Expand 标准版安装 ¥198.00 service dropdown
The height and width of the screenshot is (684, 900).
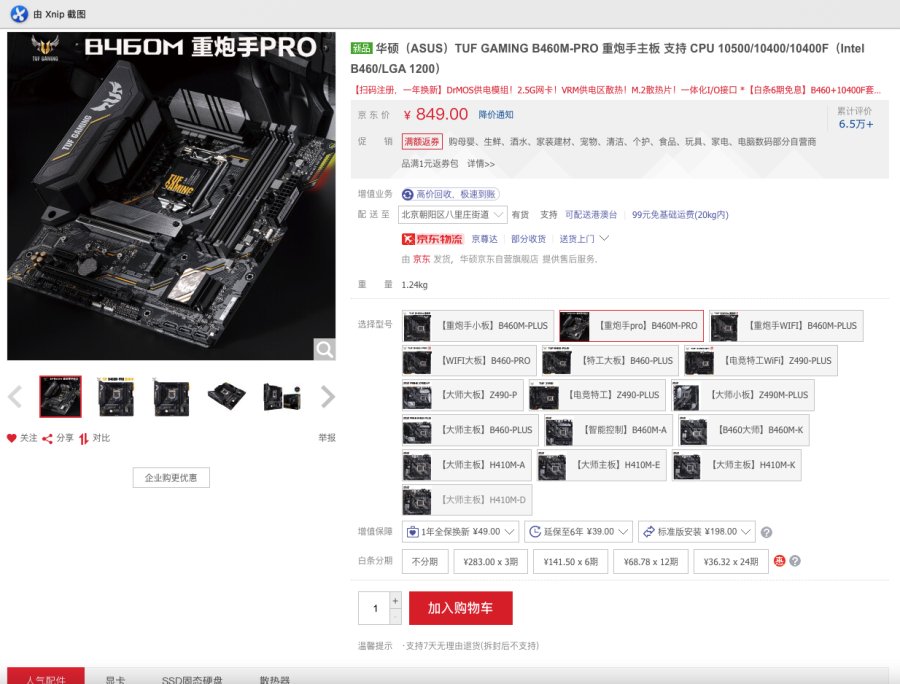(x=697, y=532)
